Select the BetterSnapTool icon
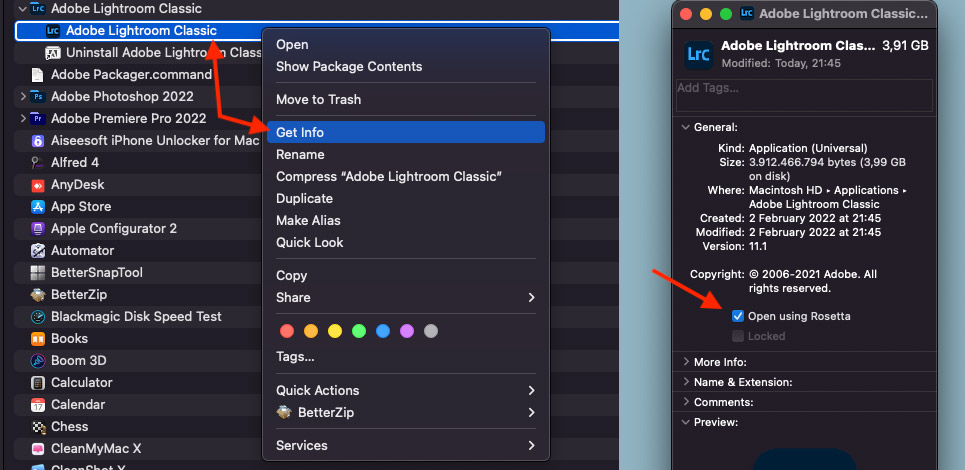This screenshot has width=965, height=470. point(38,273)
